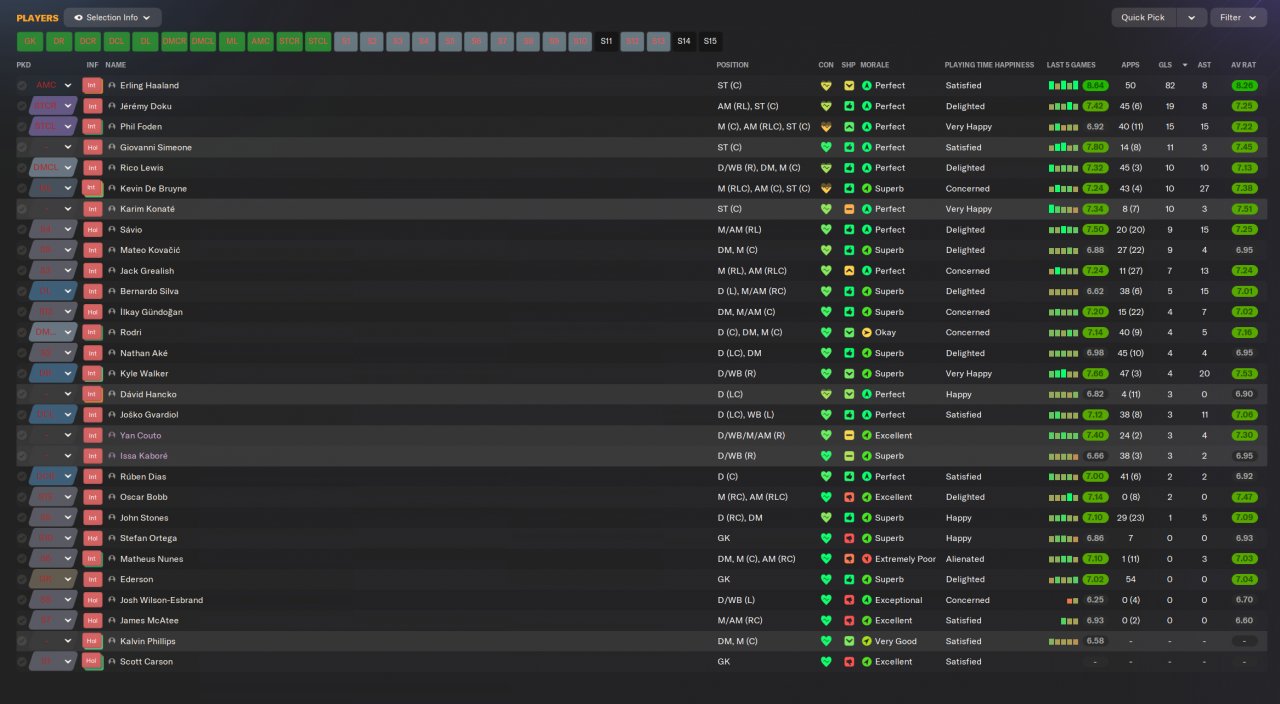Click Erling Haaland's Int info badge
Image resolution: width=1280 pixels, height=704 pixels.
pos(92,86)
